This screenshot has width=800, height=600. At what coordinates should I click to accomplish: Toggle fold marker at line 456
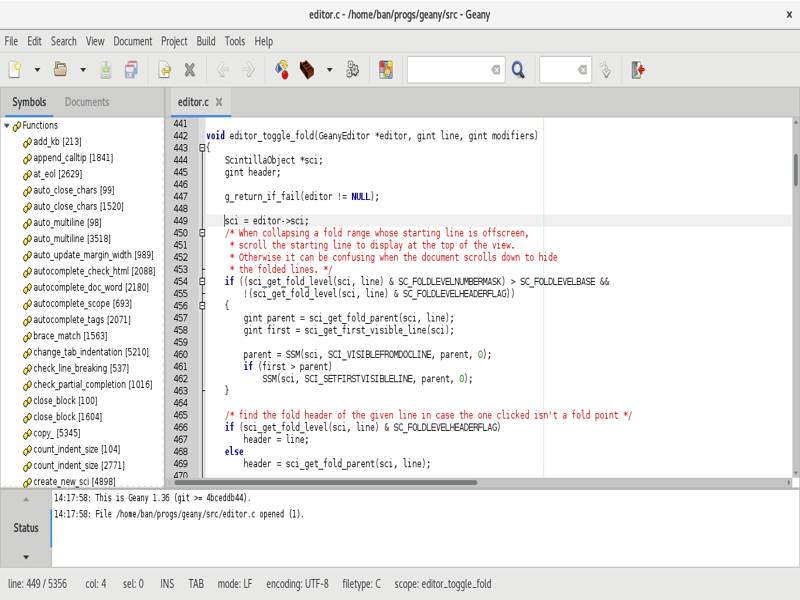click(x=203, y=306)
